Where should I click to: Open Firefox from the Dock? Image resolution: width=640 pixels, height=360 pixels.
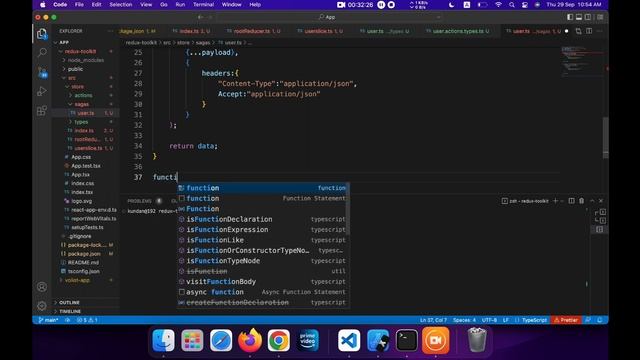pos(250,340)
